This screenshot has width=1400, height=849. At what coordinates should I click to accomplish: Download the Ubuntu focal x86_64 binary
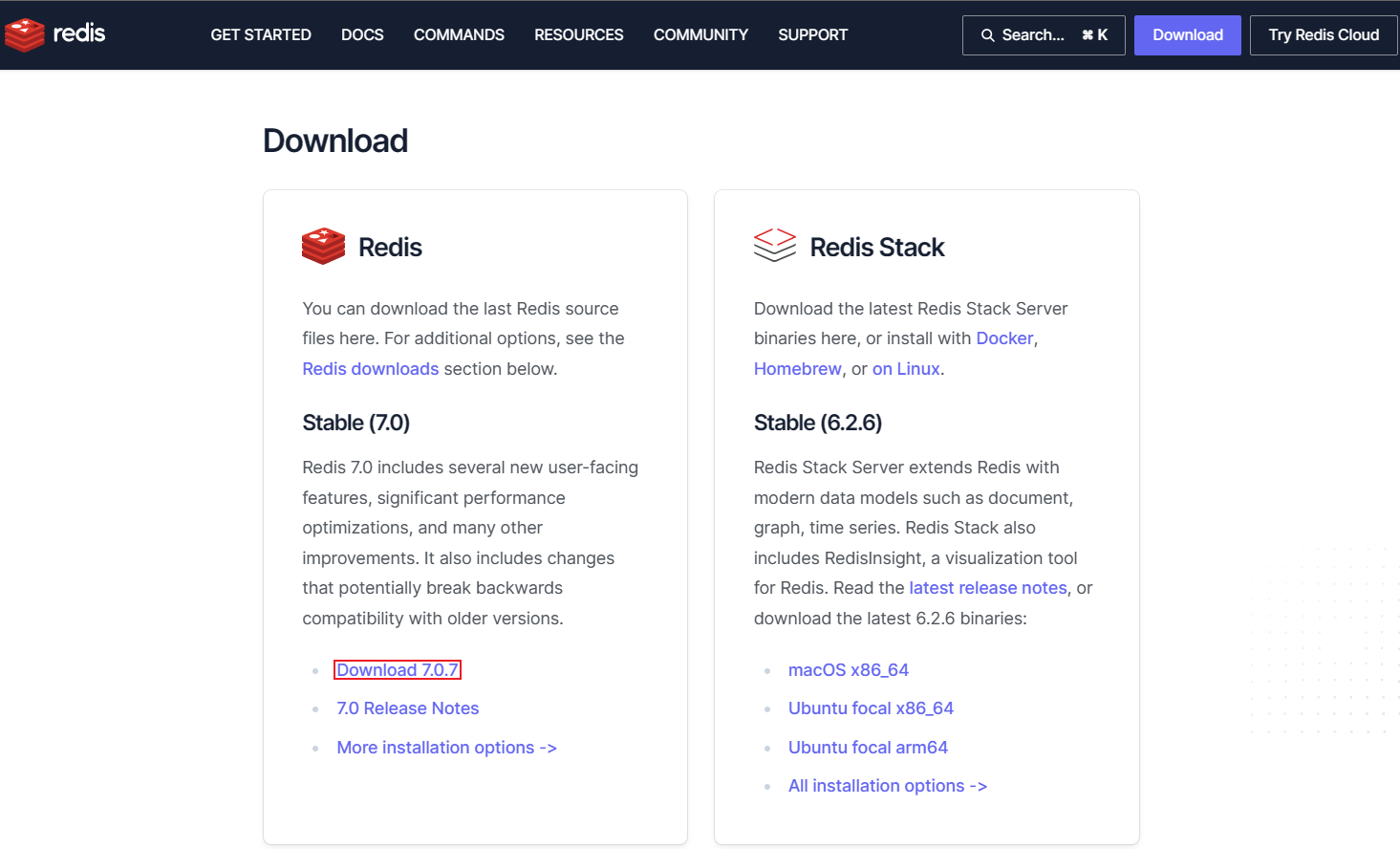(871, 708)
